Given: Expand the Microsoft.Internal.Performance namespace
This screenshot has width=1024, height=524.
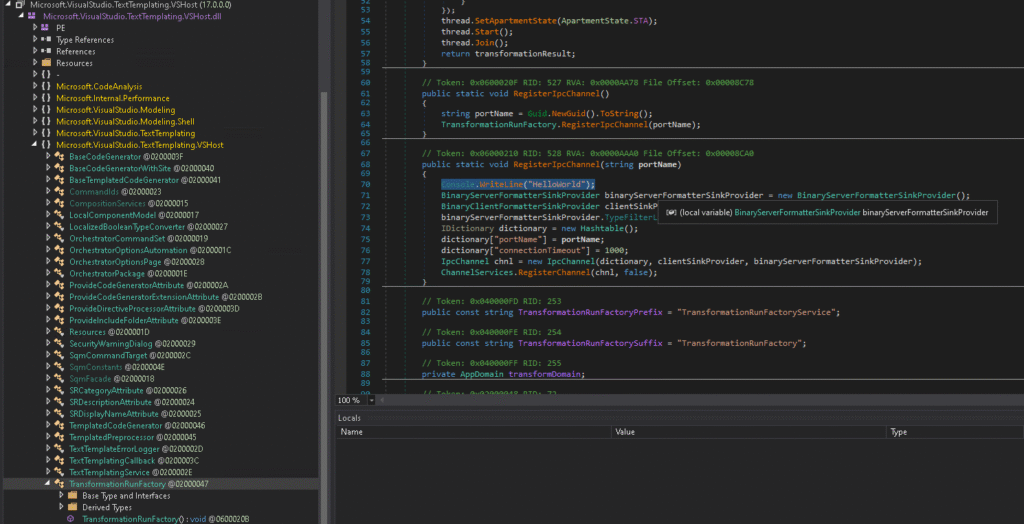Looking at the screenshot, I should pos(35,98).
